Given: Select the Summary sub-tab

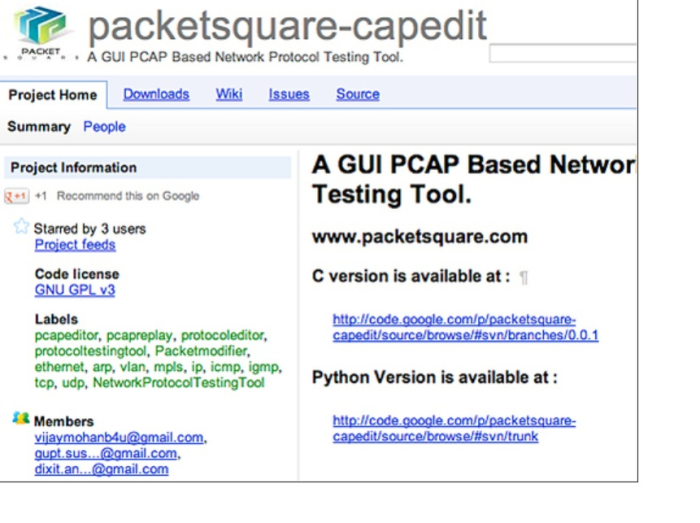Looking at the screenshot, I should (x=39, y=127).
